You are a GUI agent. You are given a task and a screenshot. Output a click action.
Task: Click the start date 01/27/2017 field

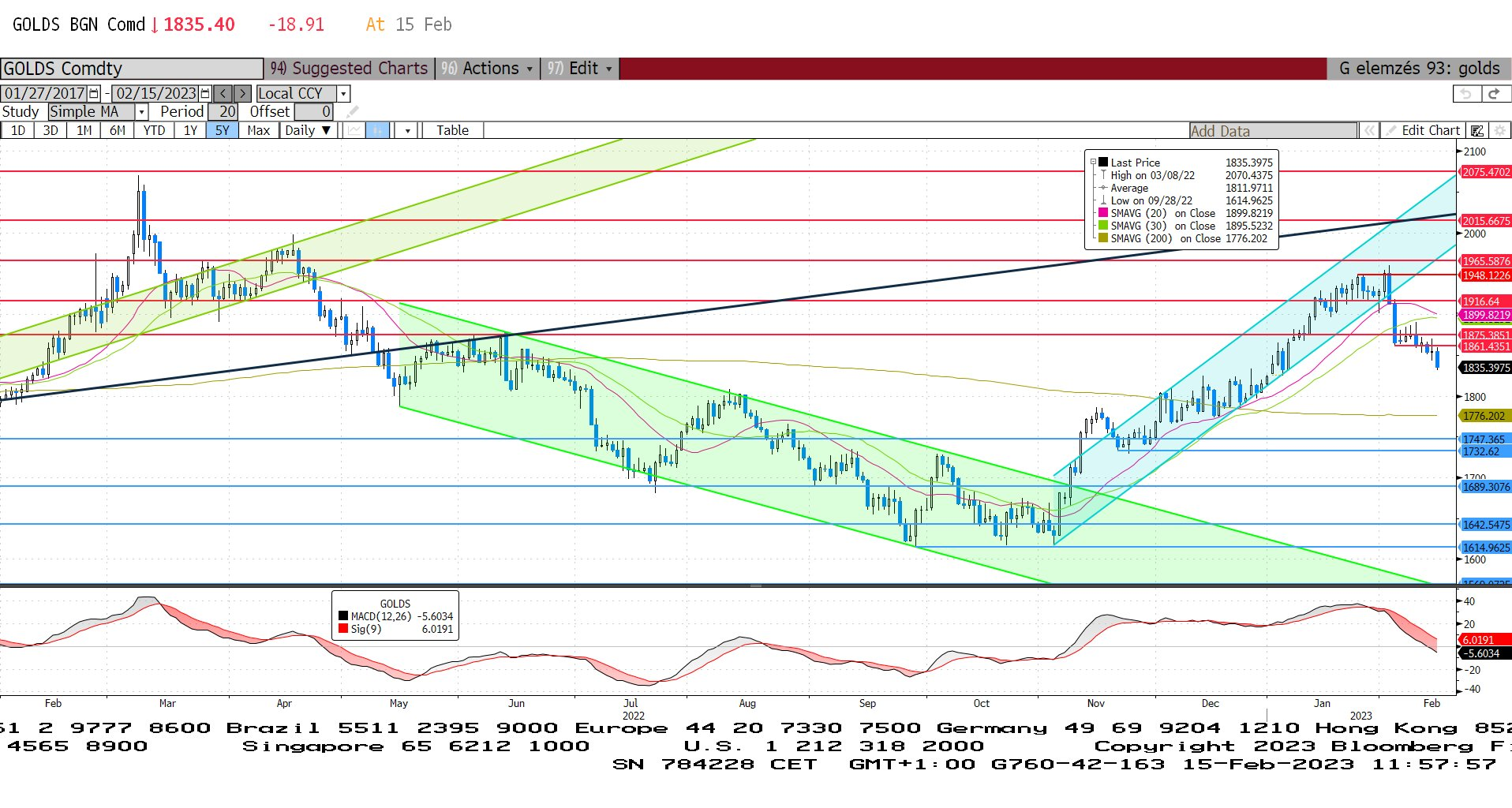45,93
